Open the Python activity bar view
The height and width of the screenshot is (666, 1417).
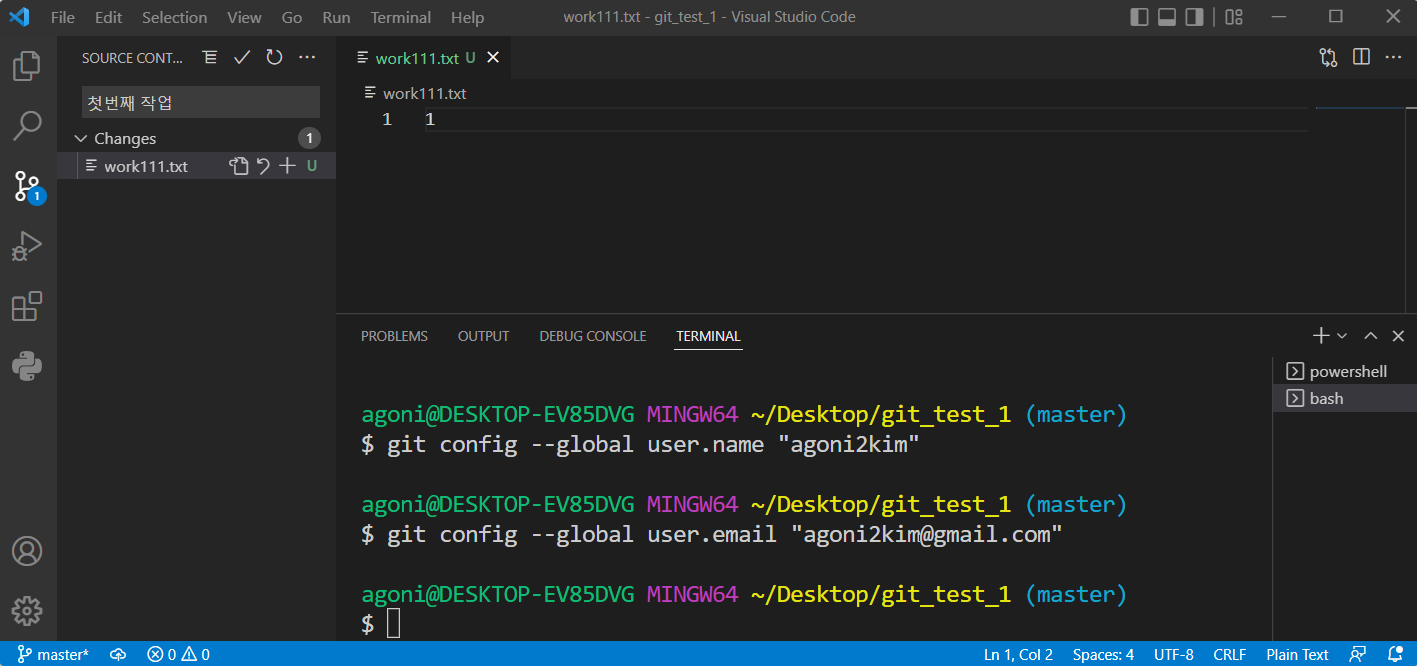27,366
